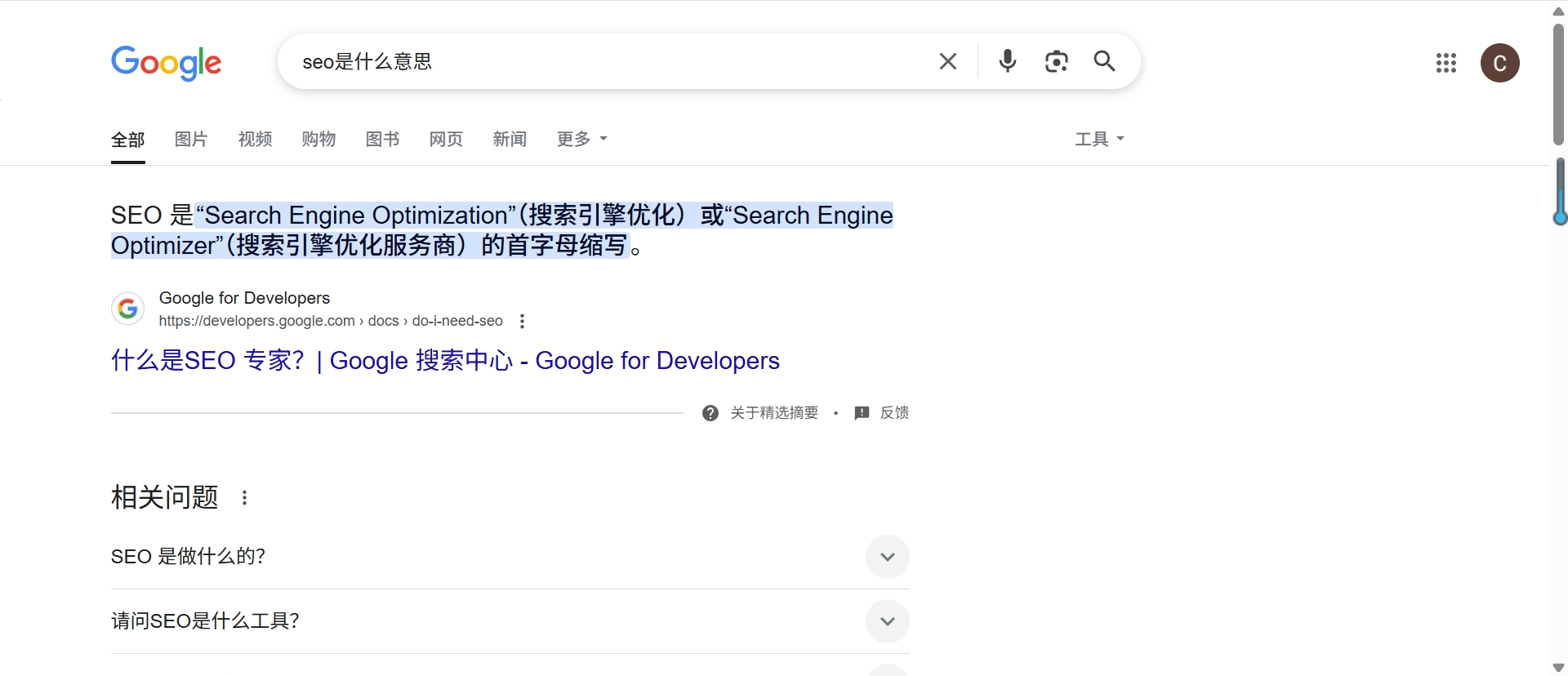Expand question 请问SEO是什么工具?

(887, 621)
